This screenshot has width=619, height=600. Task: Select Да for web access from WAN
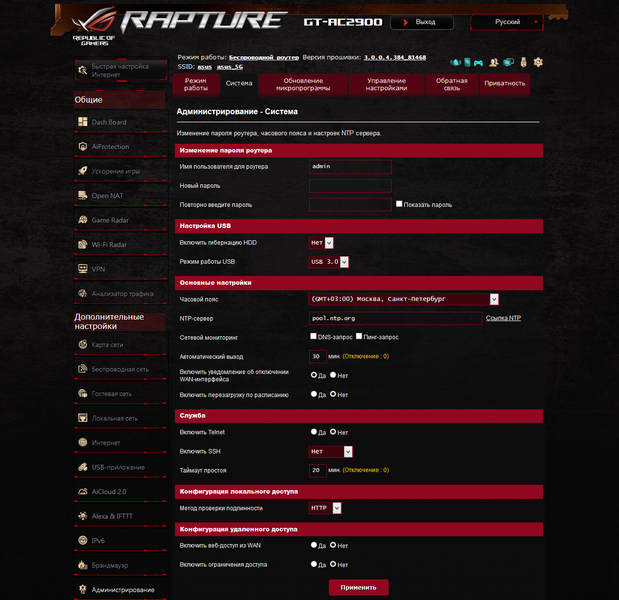(x=314, y=545)
